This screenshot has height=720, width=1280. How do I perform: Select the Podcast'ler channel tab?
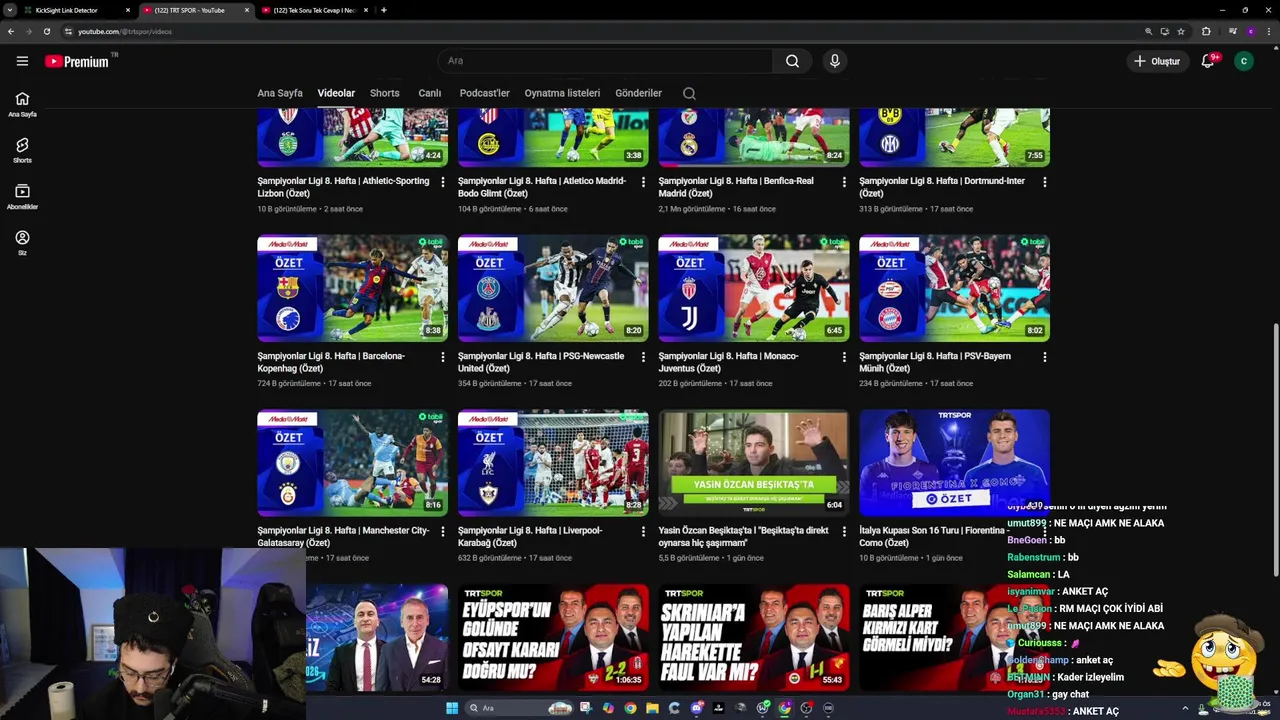click(485, 93)
